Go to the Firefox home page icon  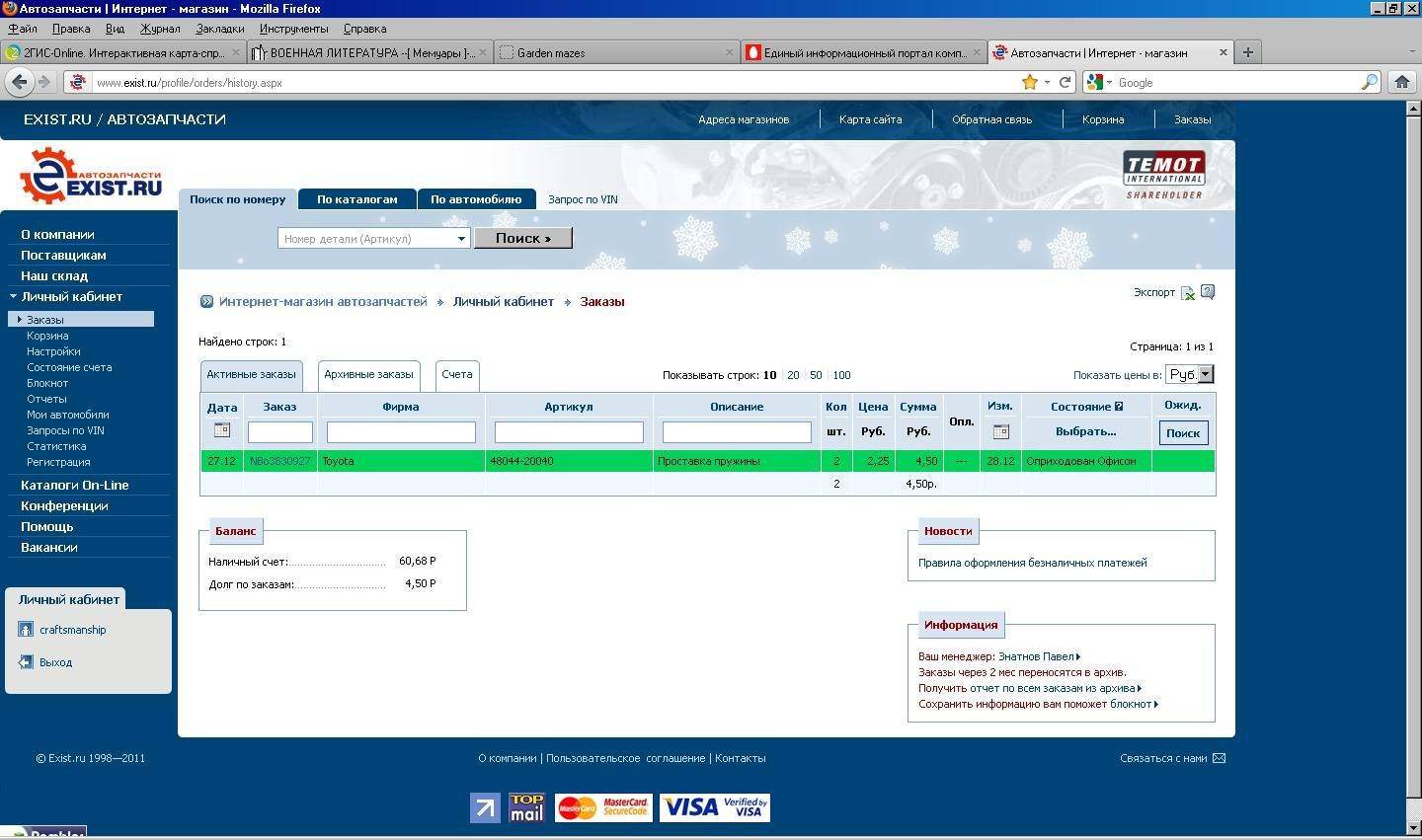1401,82
